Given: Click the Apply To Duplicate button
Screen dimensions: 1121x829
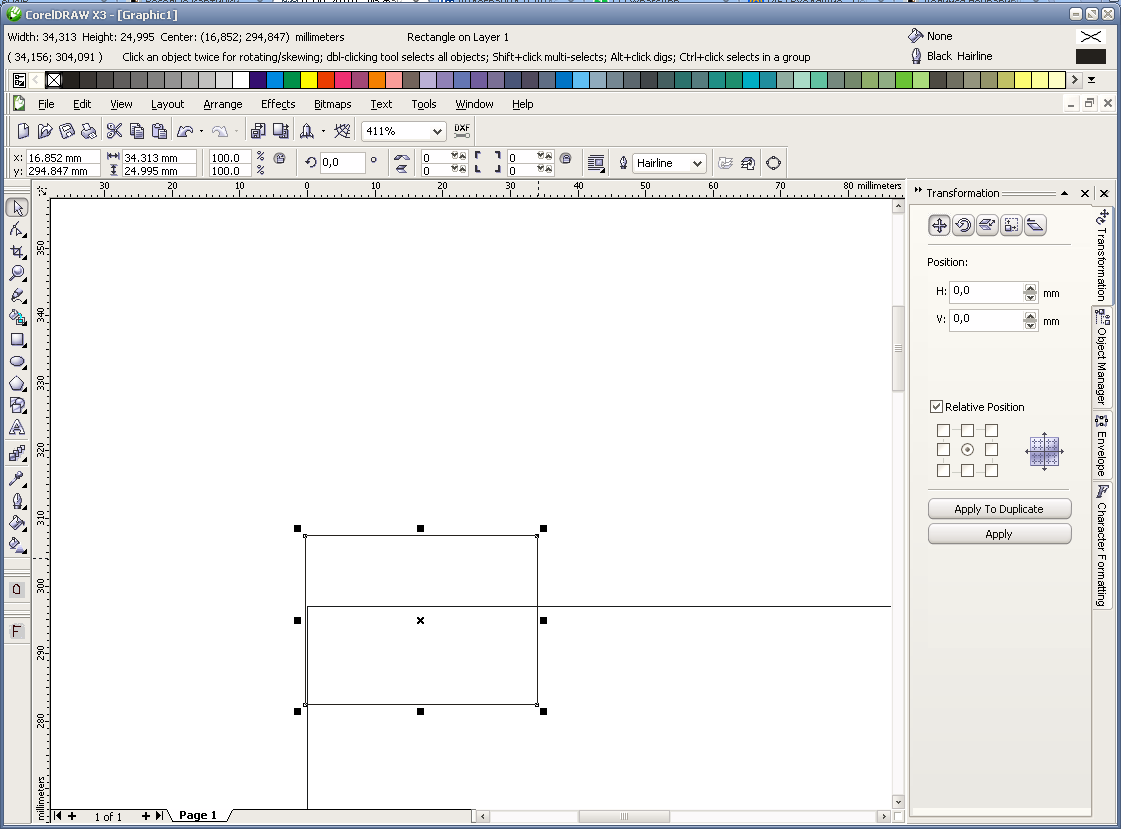Looking at the screenshot, I should point(999,509).
